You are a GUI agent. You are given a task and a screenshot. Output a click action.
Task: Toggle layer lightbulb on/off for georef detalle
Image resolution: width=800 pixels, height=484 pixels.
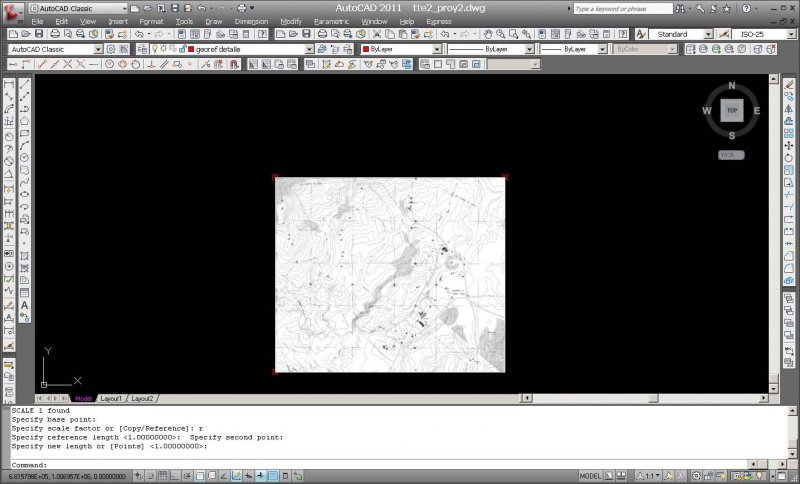tap(154, 49)
